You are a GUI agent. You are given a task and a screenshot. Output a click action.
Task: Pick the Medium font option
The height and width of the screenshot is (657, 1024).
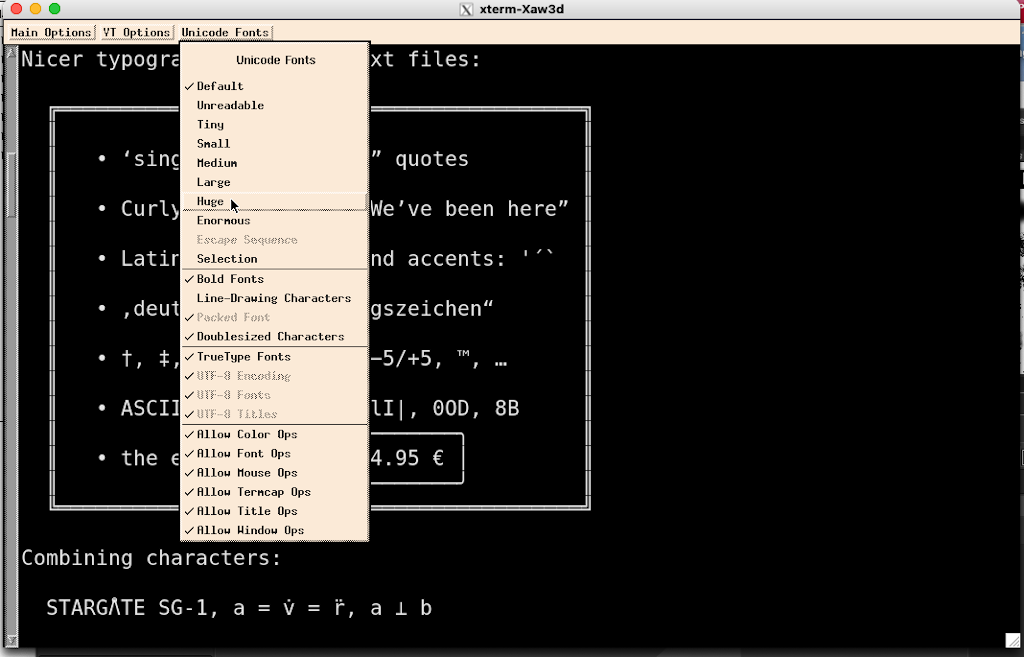(217, 163)
